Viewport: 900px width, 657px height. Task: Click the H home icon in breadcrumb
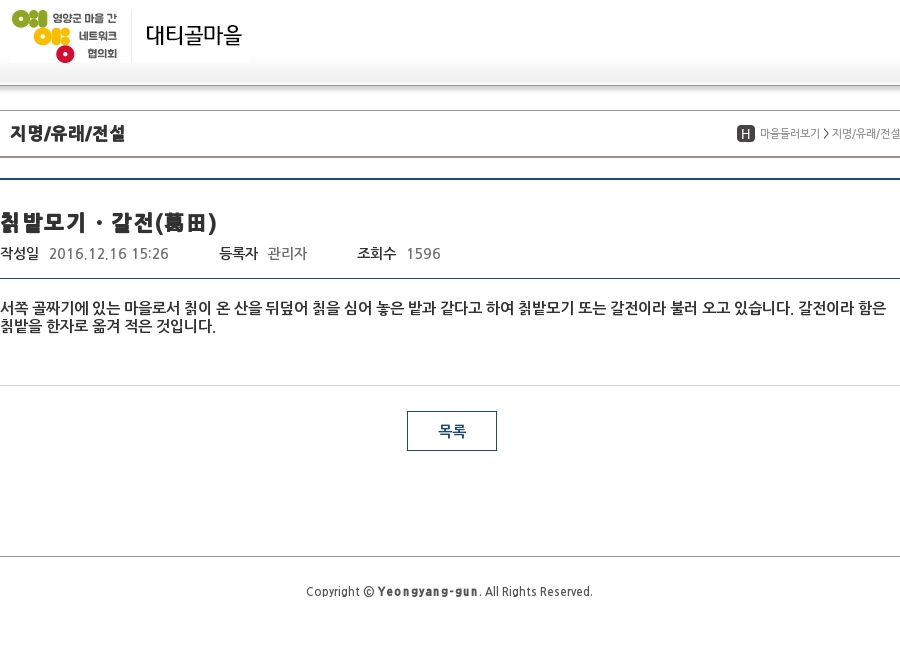click(746, 134)
